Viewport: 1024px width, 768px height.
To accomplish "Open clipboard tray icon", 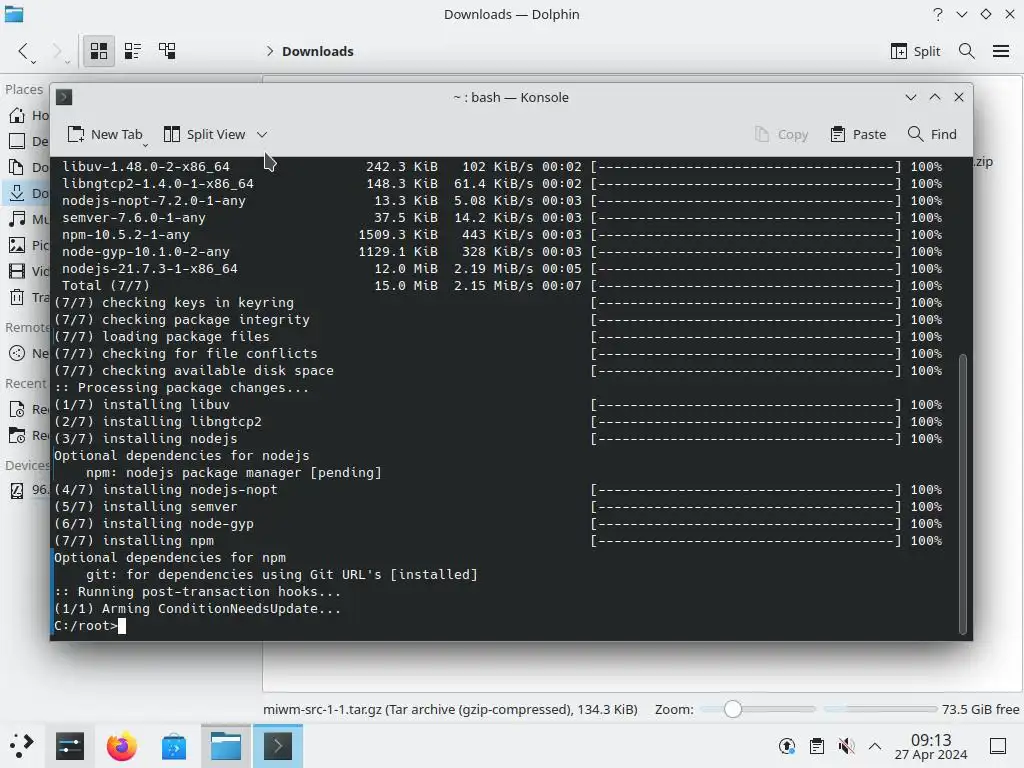I will [x=816, y=746].
